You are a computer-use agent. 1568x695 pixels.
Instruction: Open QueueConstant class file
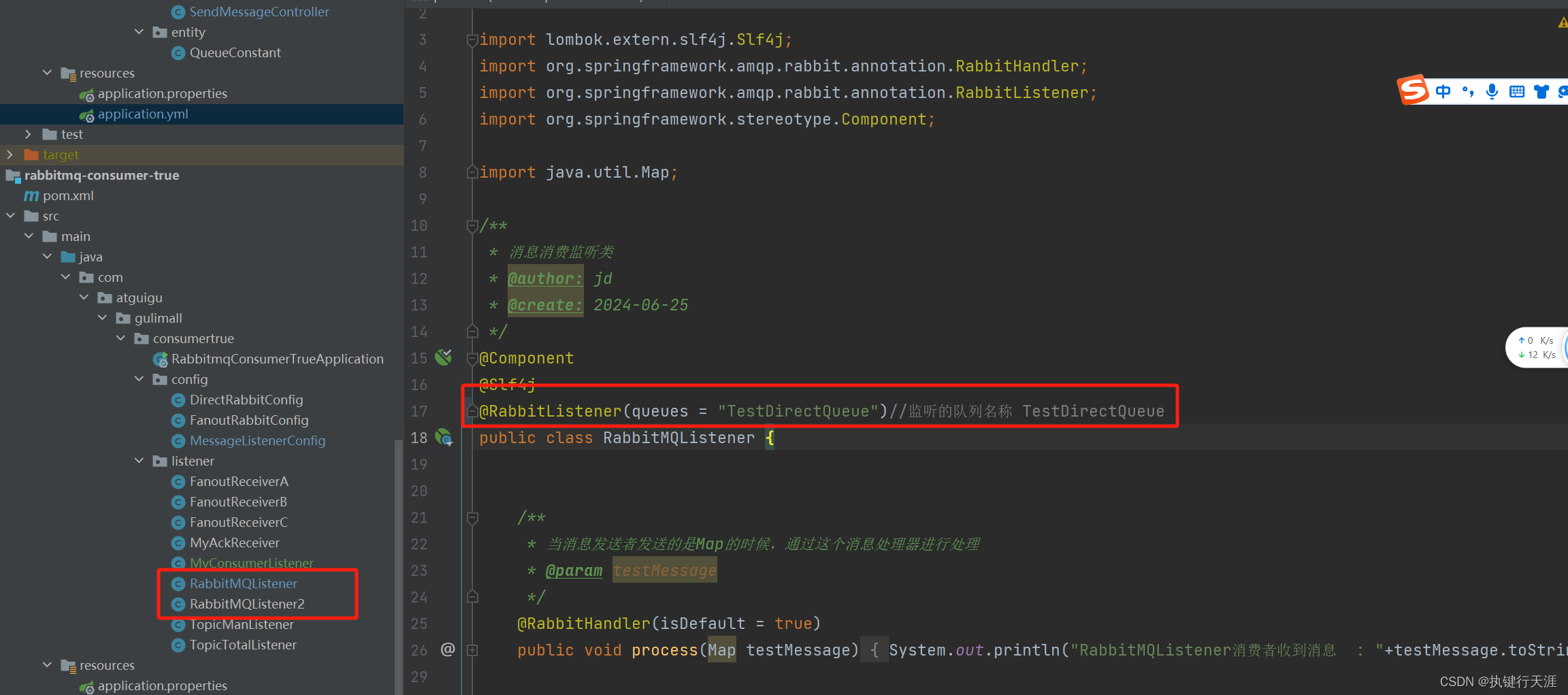pos(235,52)
